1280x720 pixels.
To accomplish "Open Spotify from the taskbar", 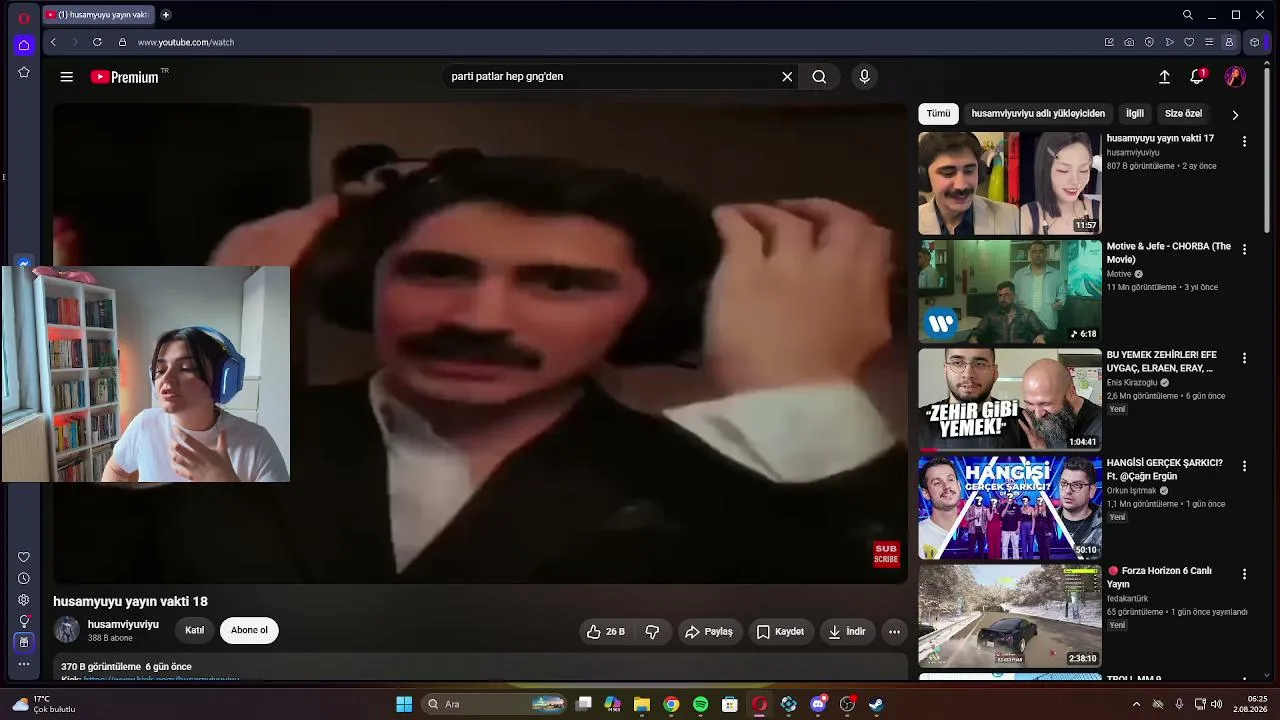I will (701, 704).
